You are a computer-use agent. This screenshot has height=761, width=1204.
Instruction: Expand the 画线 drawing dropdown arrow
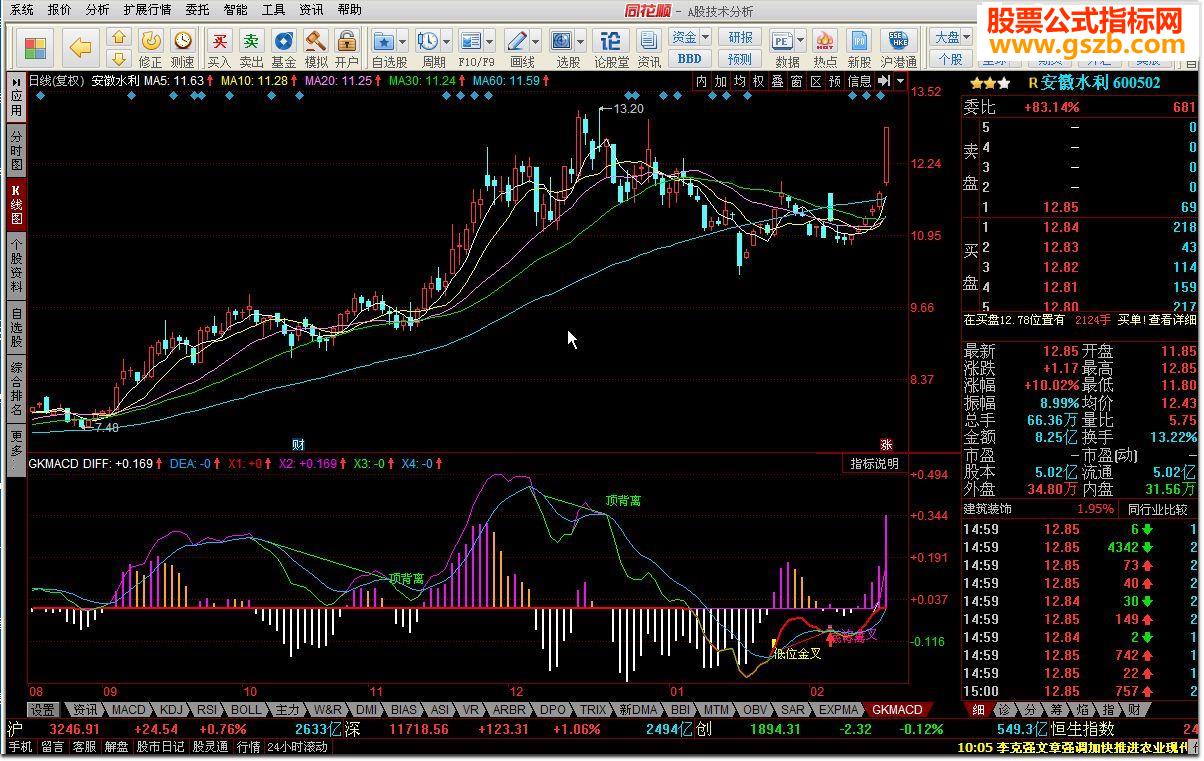coord(537,43)
